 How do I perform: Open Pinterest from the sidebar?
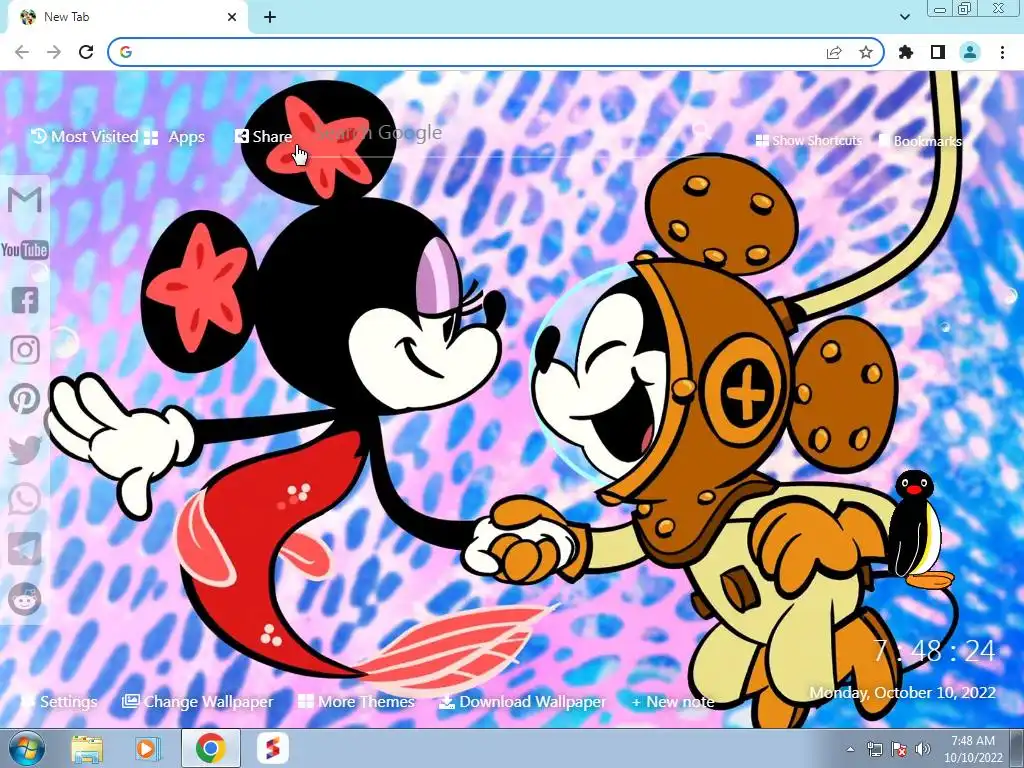point(25,399)
